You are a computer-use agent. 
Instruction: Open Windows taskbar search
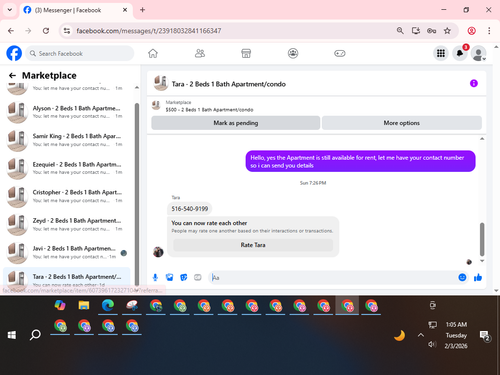click(x=35, y=334)
